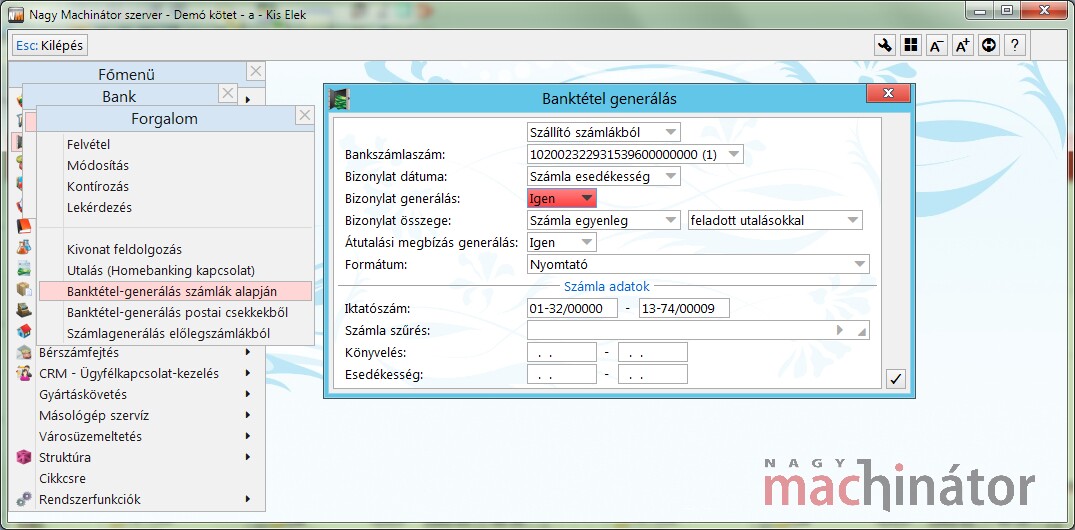Screen dimensions: 1075x530
Task: Open the wrench settings tool
Action: click(x=885, y=45)
